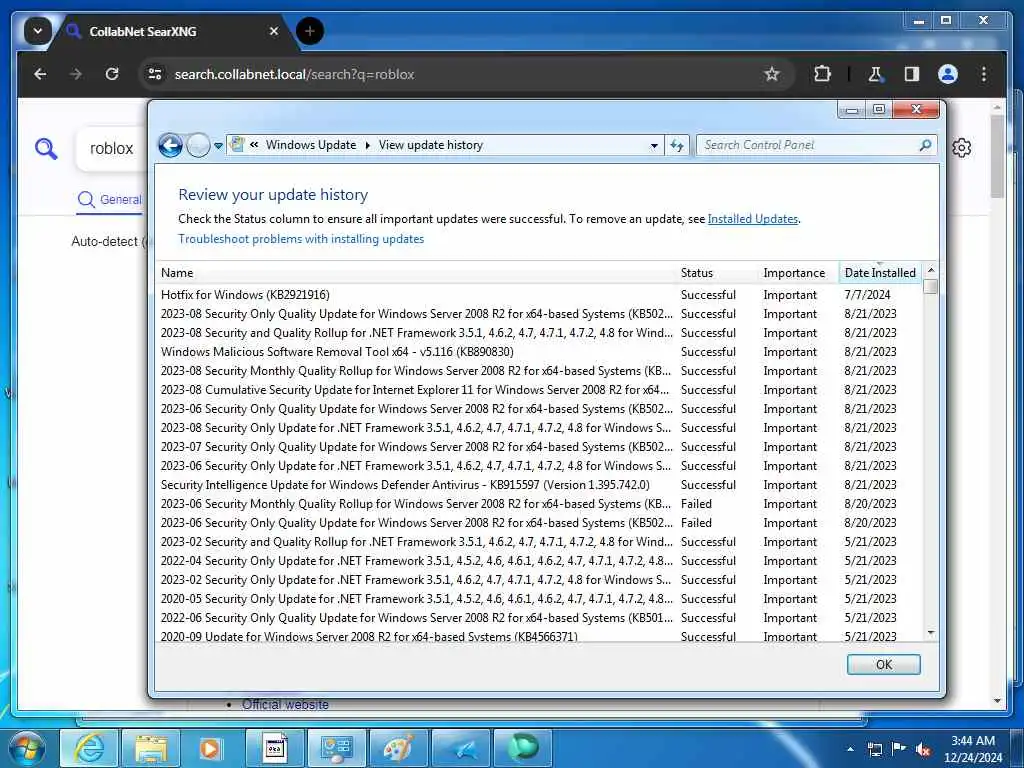Sort by the Status column header
Image resolution: width=1024 pixels, height=768 pixels.
(x=718, y=273)
